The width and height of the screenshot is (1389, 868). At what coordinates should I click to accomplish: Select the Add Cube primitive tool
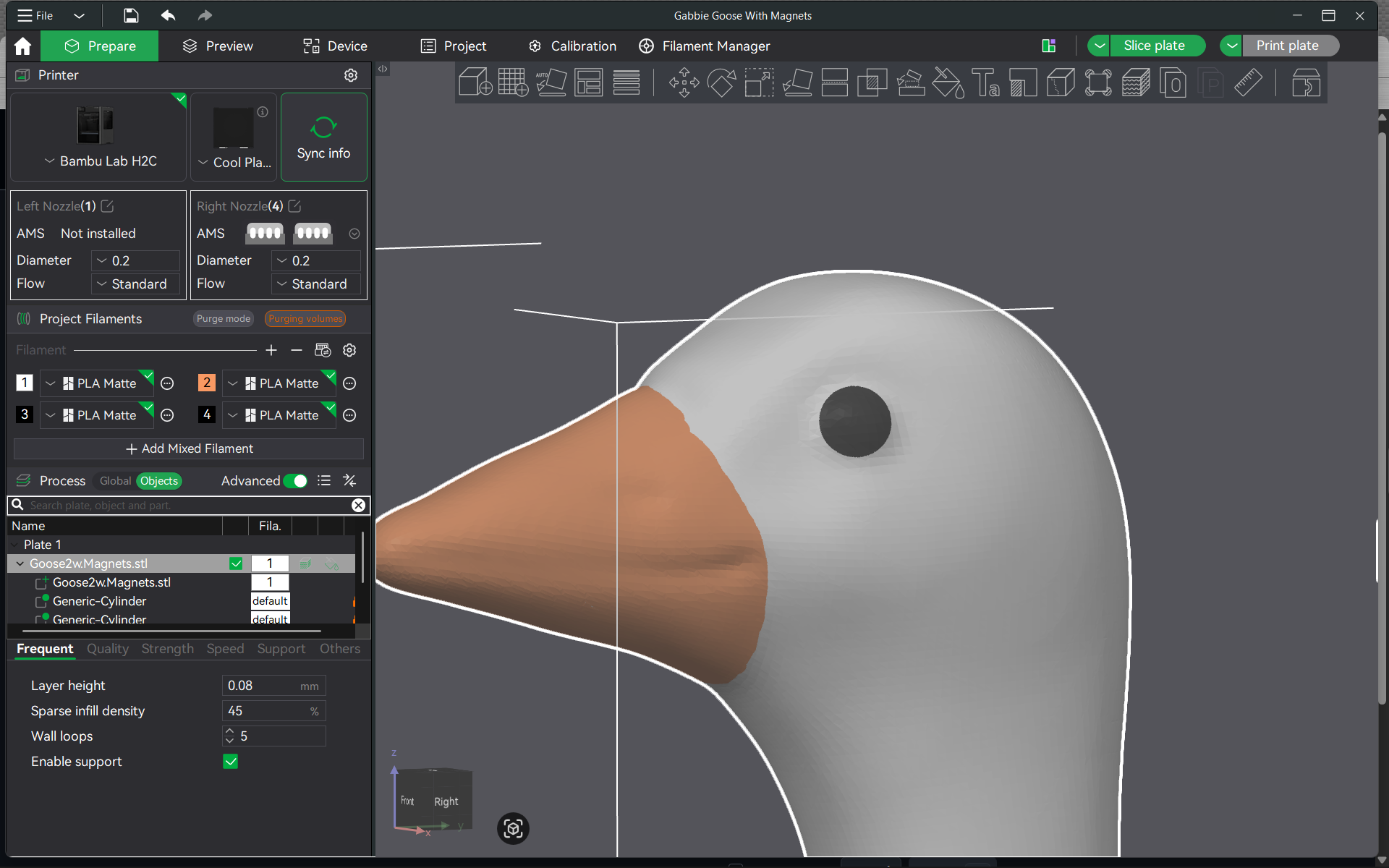pos(475,82)
